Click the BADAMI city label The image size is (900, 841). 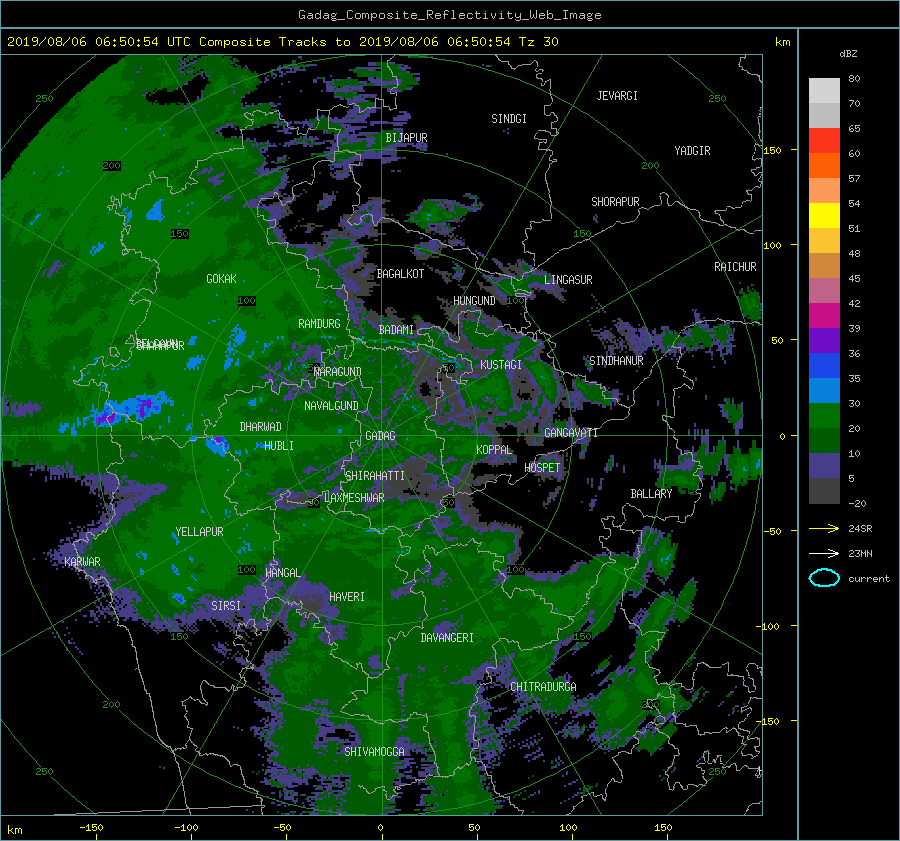(396, 330)
